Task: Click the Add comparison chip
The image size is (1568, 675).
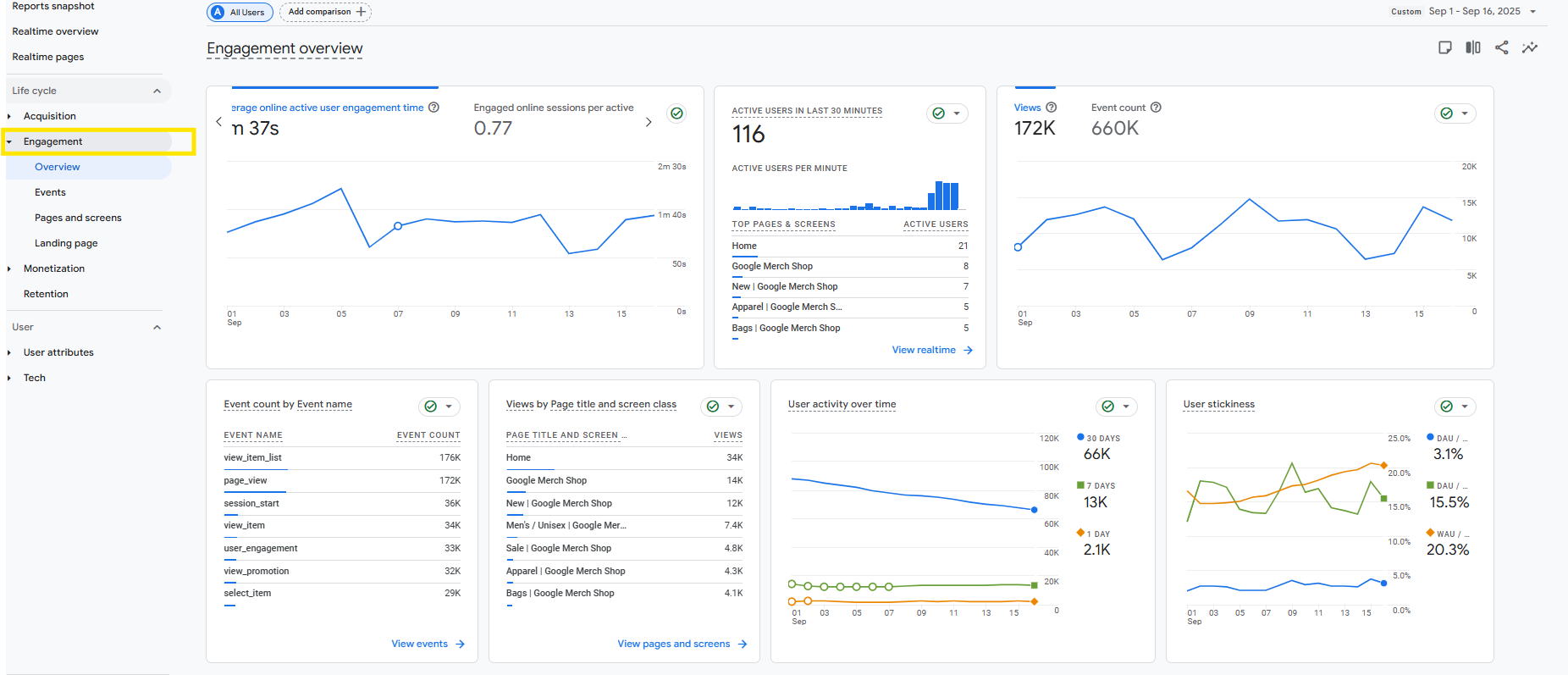Action: 325,12
